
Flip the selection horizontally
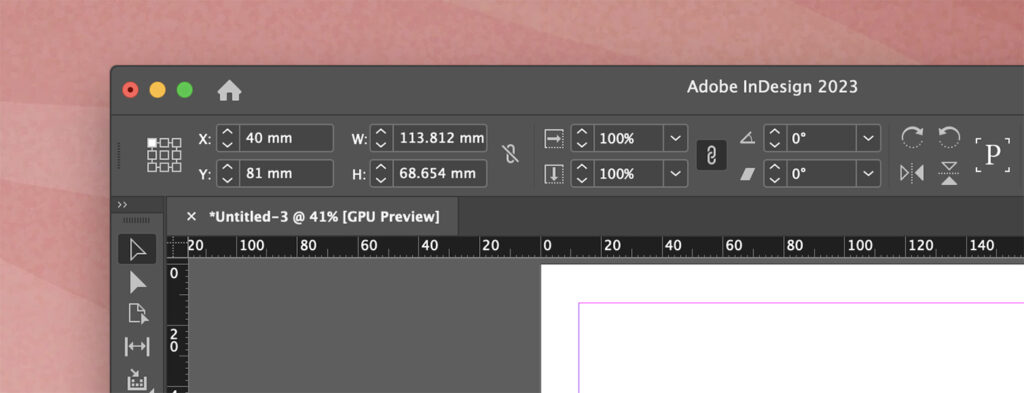(x=912, y=173)
